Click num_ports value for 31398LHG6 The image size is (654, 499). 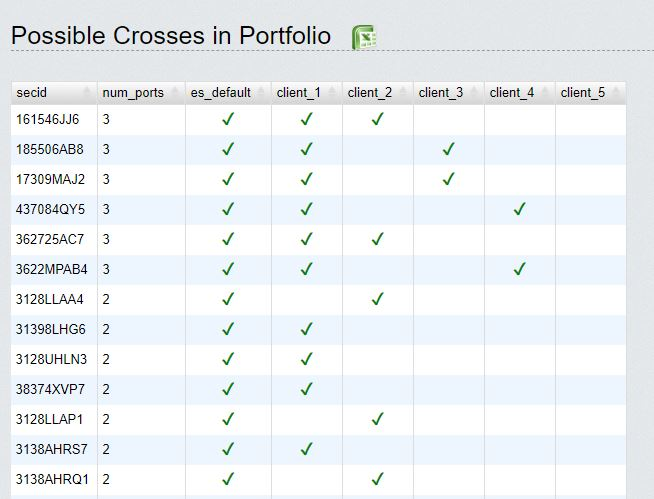click(106, 329)
